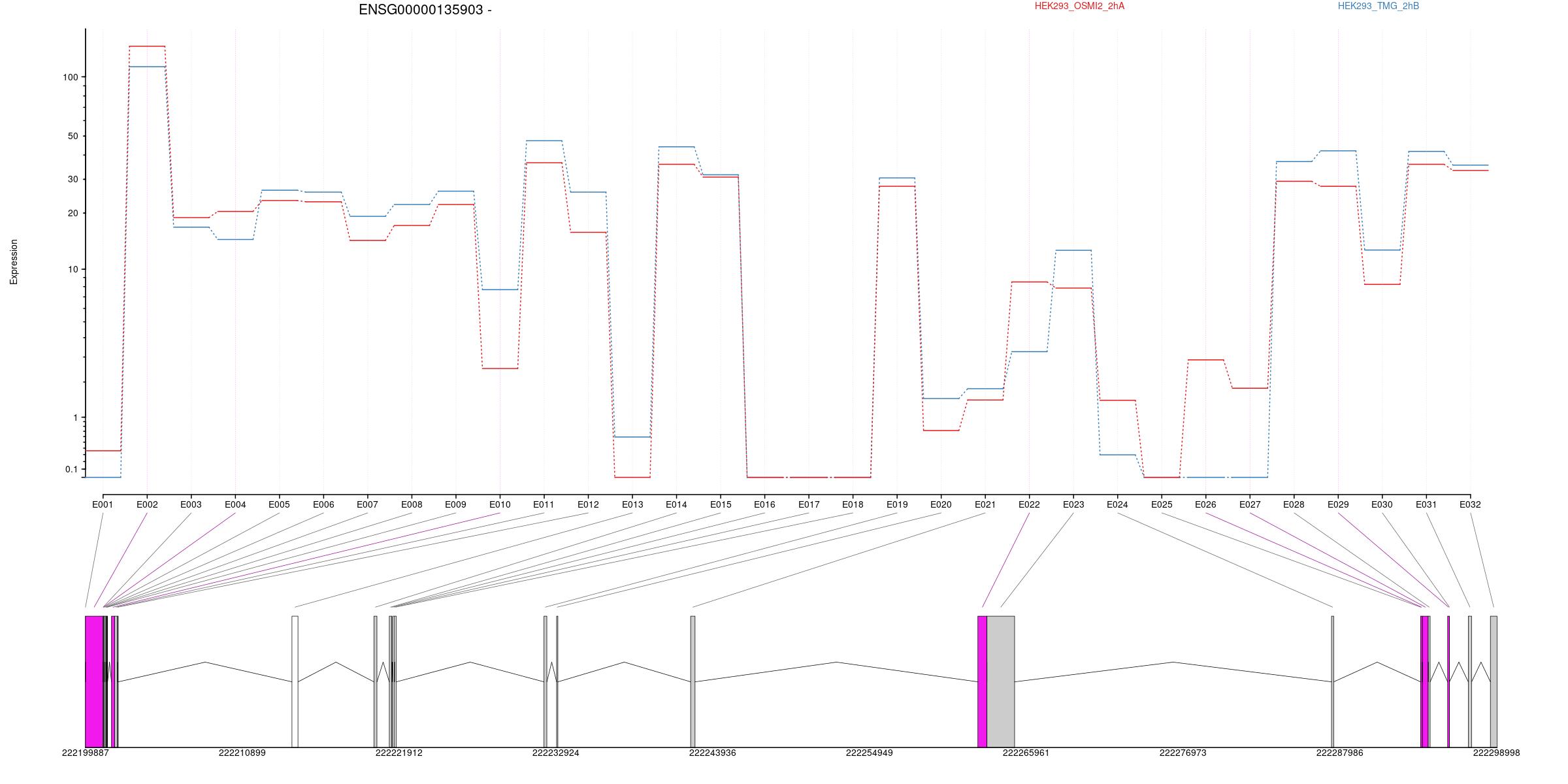Click the E026 exon label
This screenshot has width=1568, height=784.
(1205, 504)
